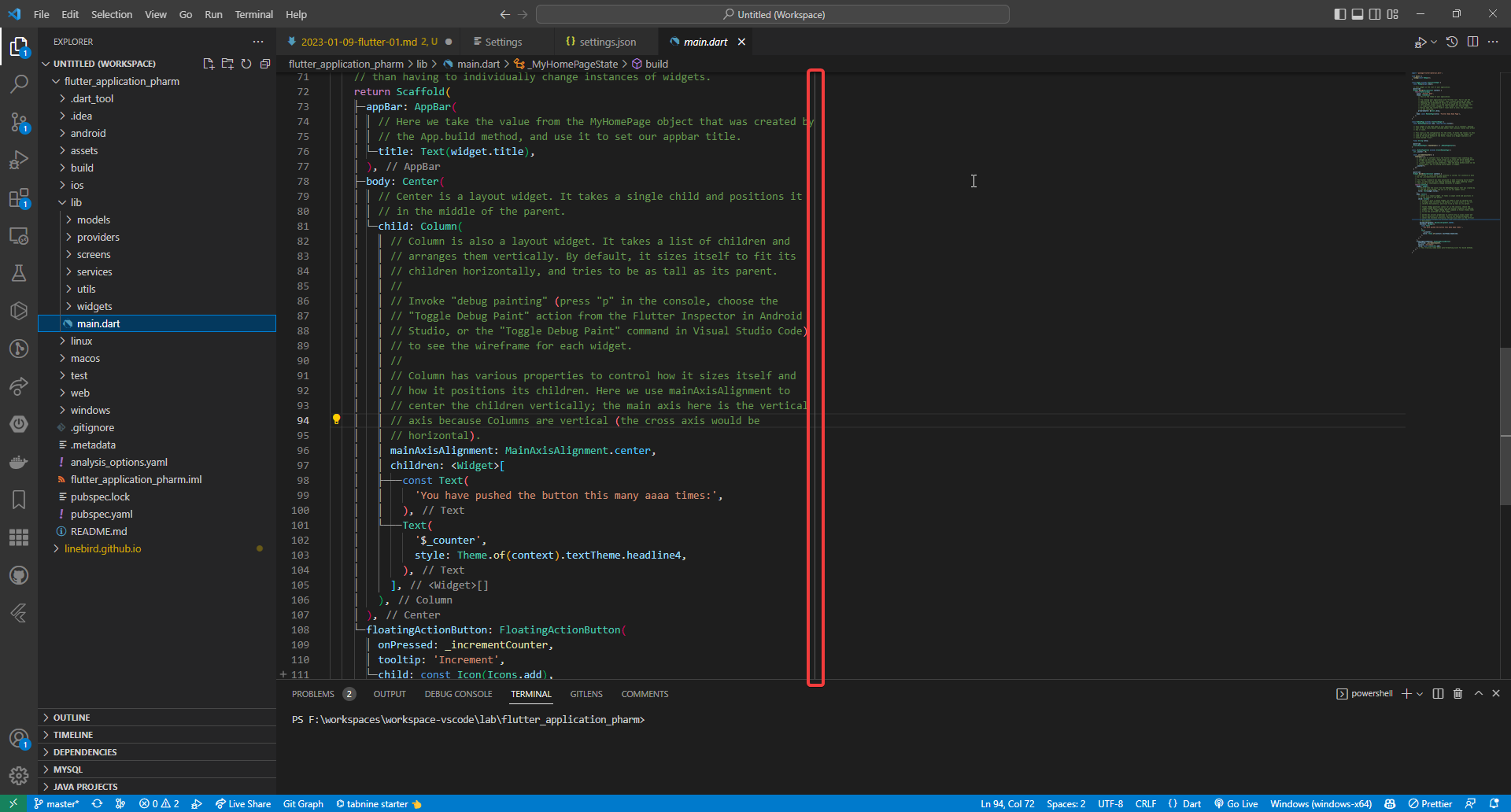Viewport: 1511px width, 812px height.
Task: Open the Flutter view in activity bar
Action: [x=19, y=613]
